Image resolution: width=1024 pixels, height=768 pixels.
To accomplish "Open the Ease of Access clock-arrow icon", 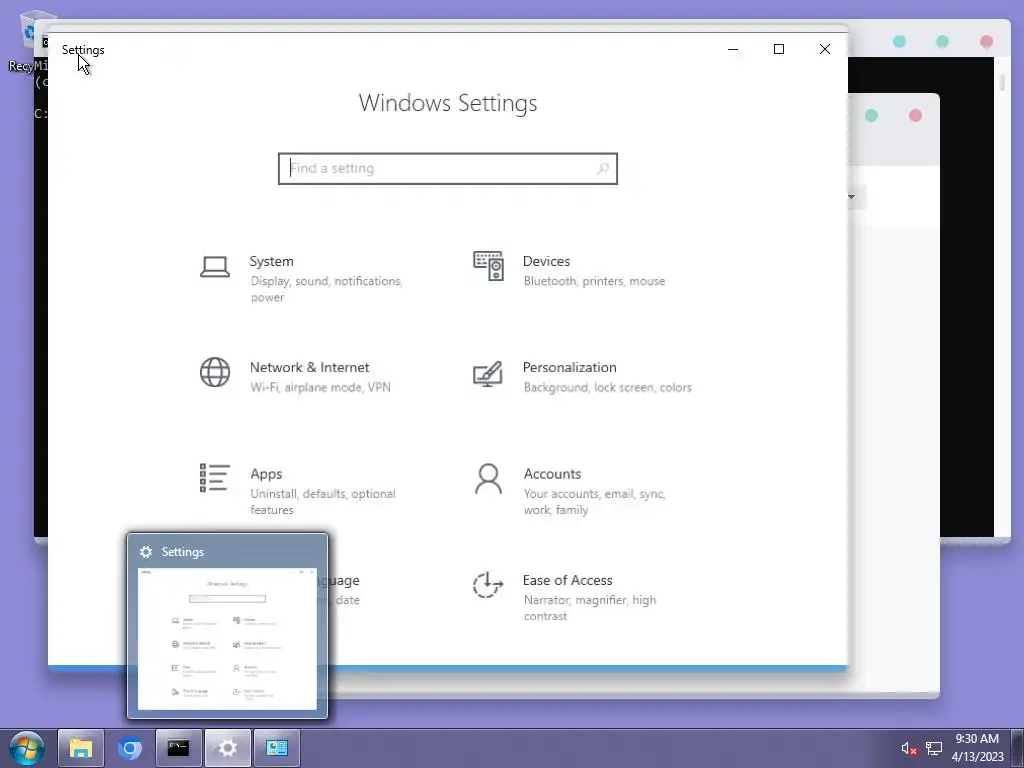I will coord(487,584).
